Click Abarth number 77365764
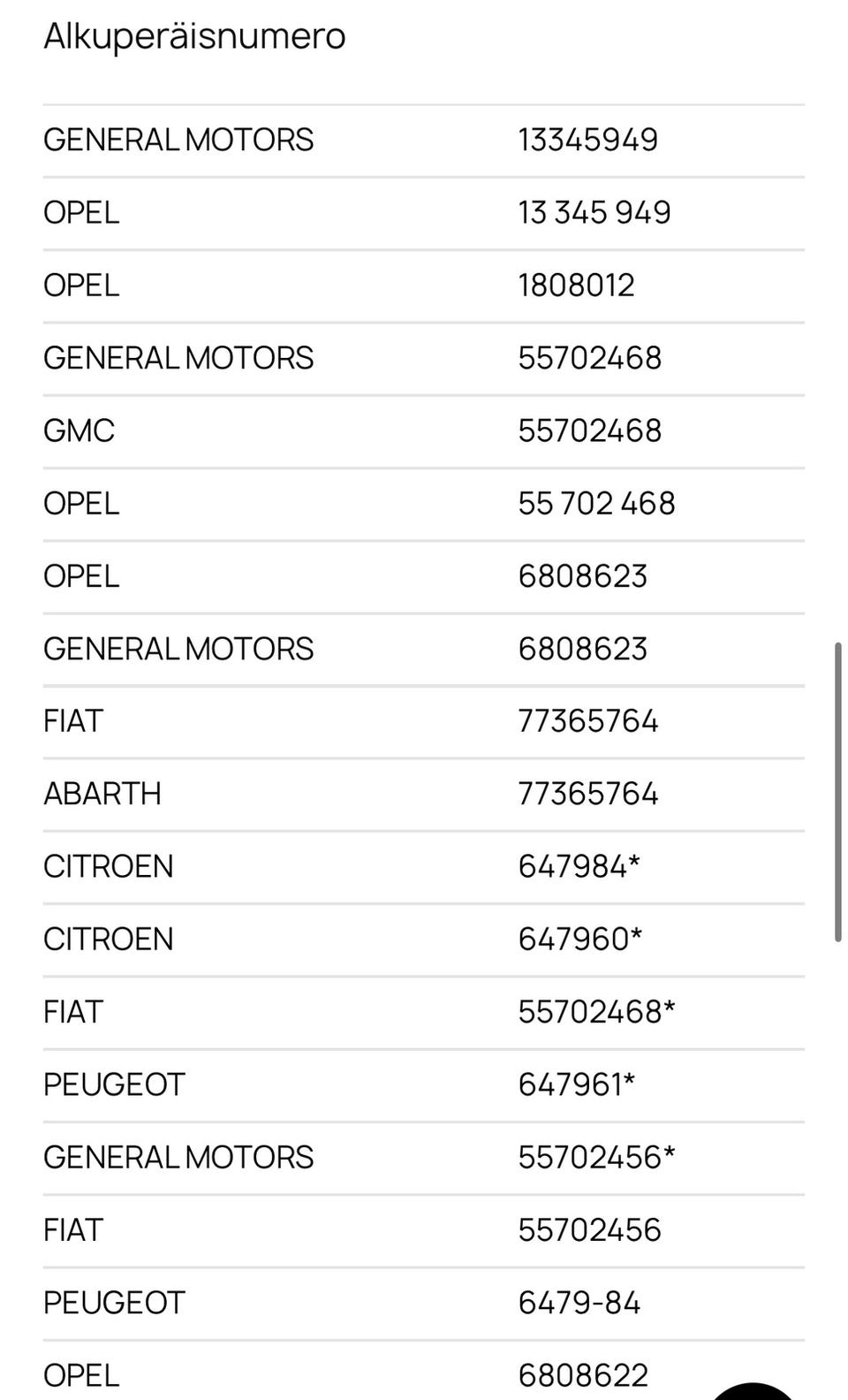 point(587,794)
